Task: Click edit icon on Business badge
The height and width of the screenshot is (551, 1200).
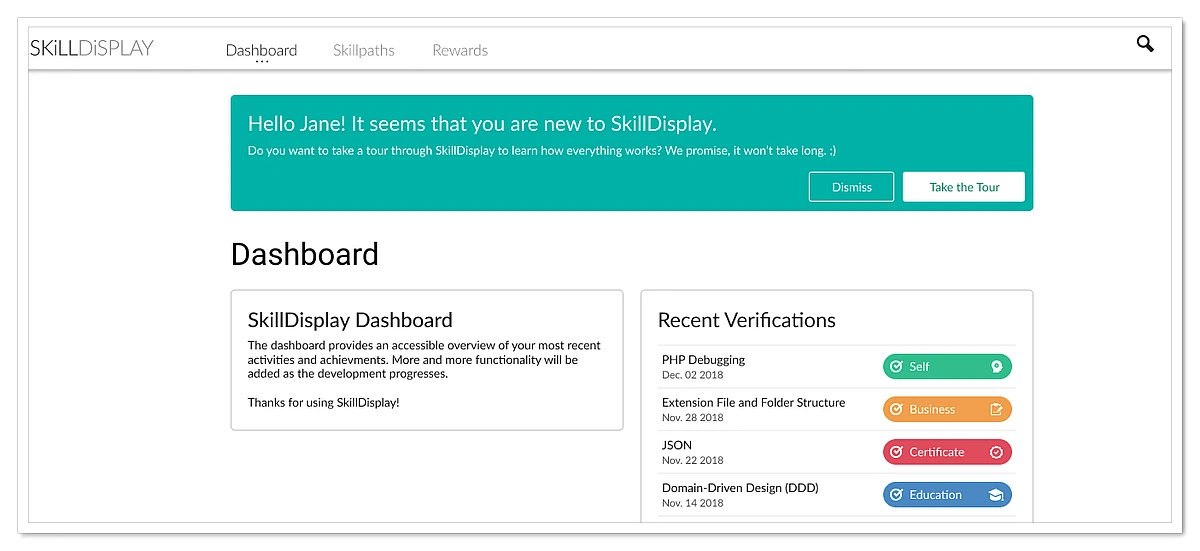Action: 996,410
